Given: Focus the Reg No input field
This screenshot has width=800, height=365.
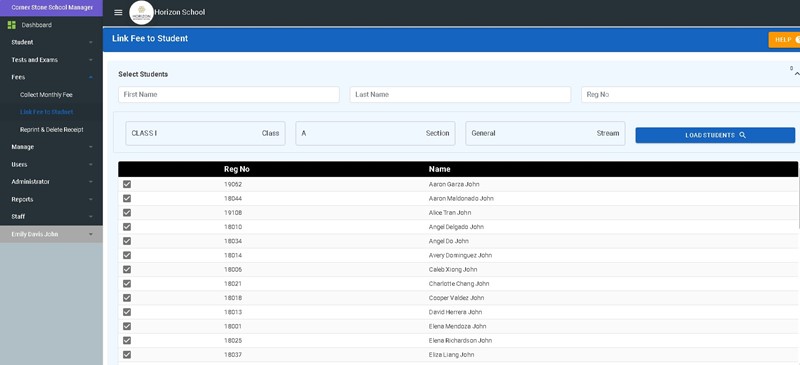Looking at the screenshot, I should tap(691, 94).
